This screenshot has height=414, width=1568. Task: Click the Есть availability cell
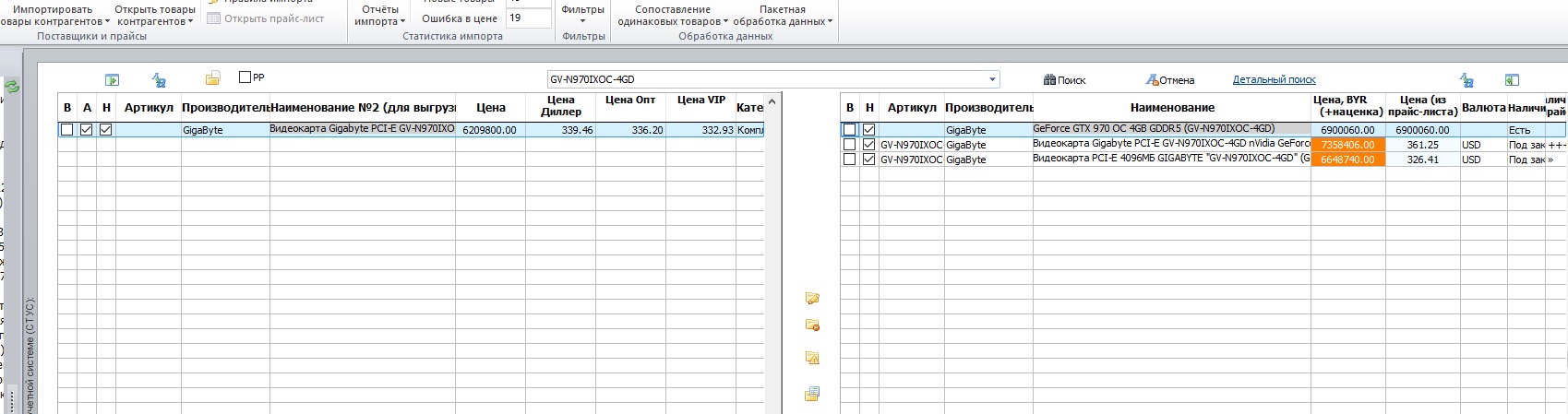[1526, 130]
